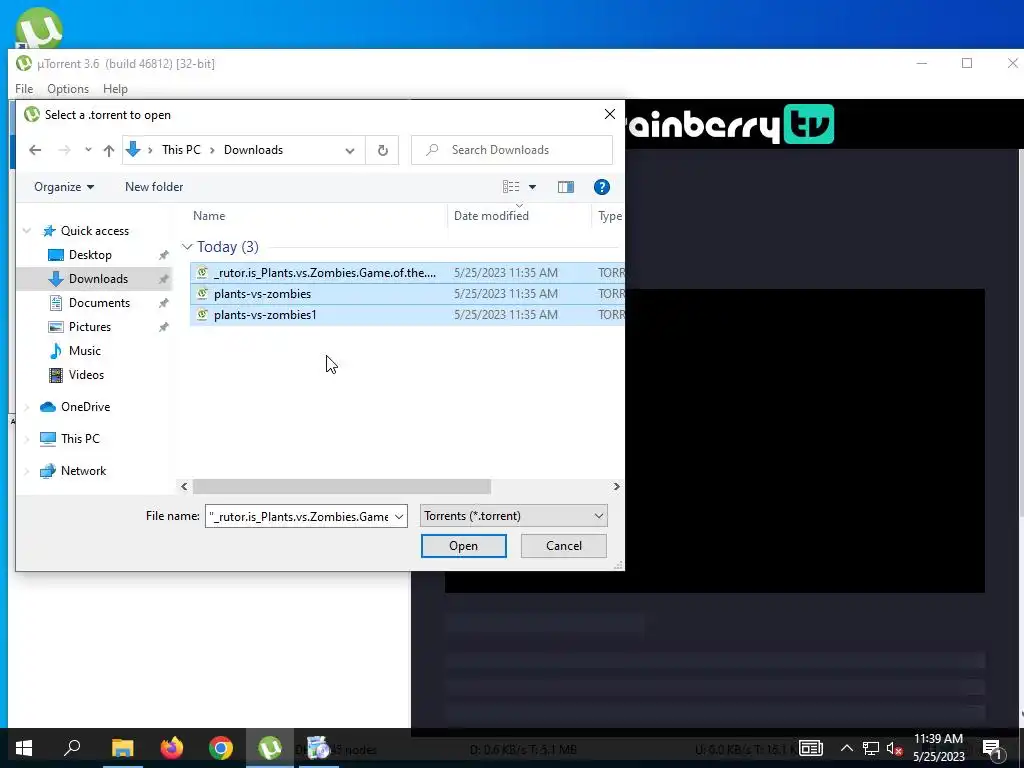Click the Back arrow in file dialog
This screenshot has width=1024, height=768.
[35, 150]
